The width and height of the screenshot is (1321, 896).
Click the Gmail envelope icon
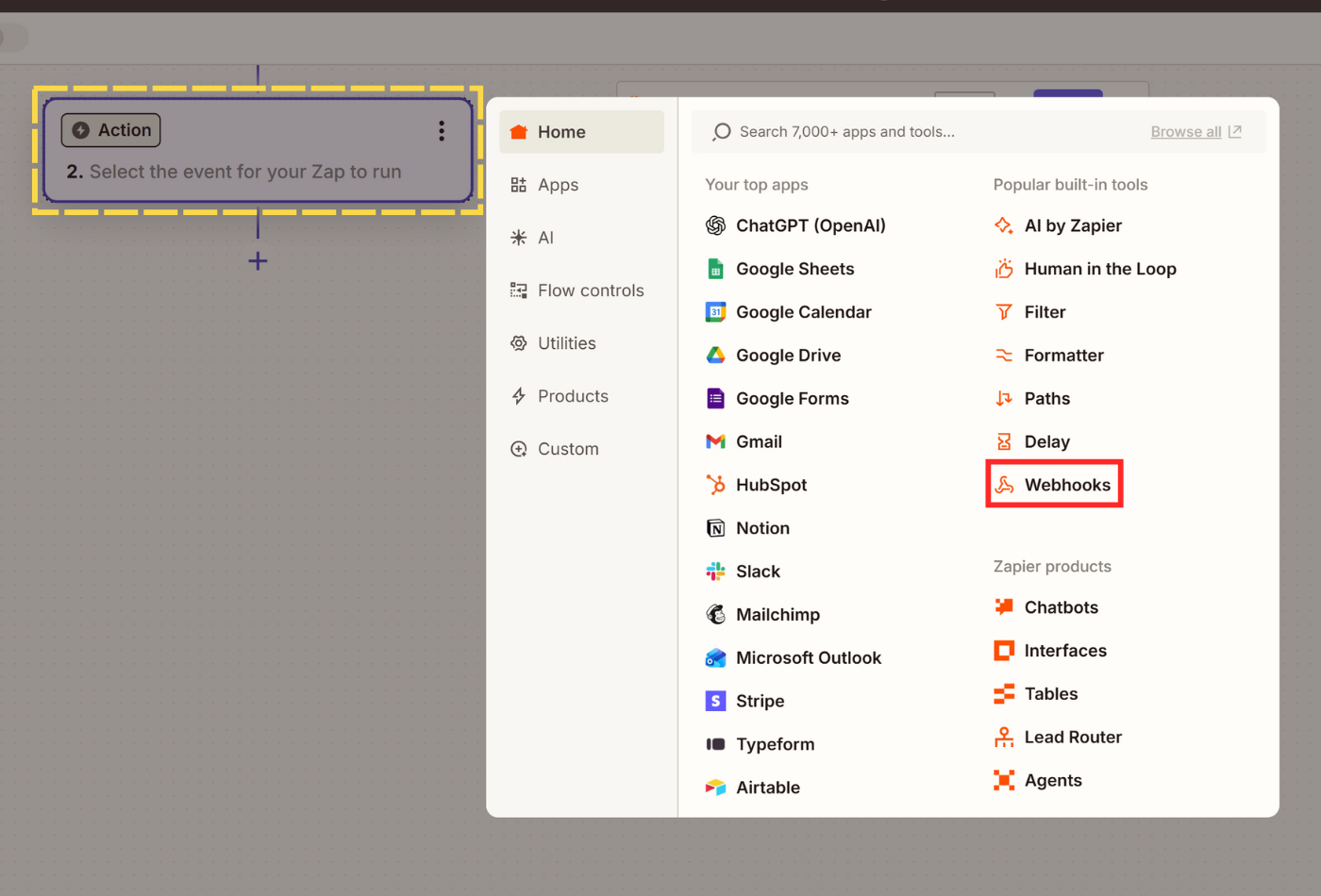(715, 441)
